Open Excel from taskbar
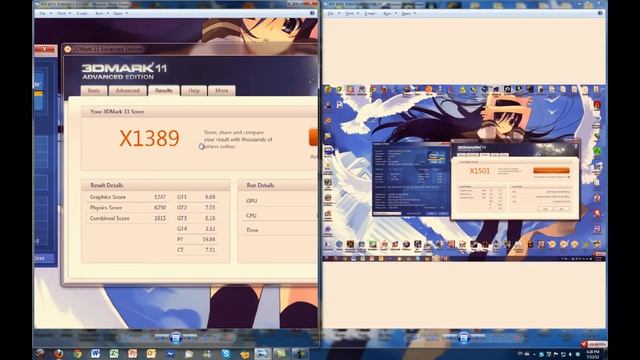Screen dimensions: 640x360 coord(114,354)
